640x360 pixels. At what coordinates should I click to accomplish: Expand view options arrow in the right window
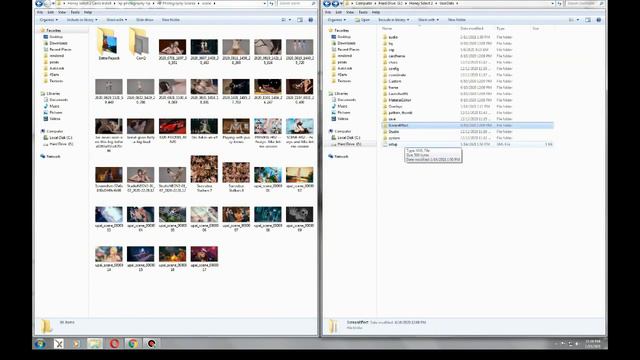click(x=578, y=20)
